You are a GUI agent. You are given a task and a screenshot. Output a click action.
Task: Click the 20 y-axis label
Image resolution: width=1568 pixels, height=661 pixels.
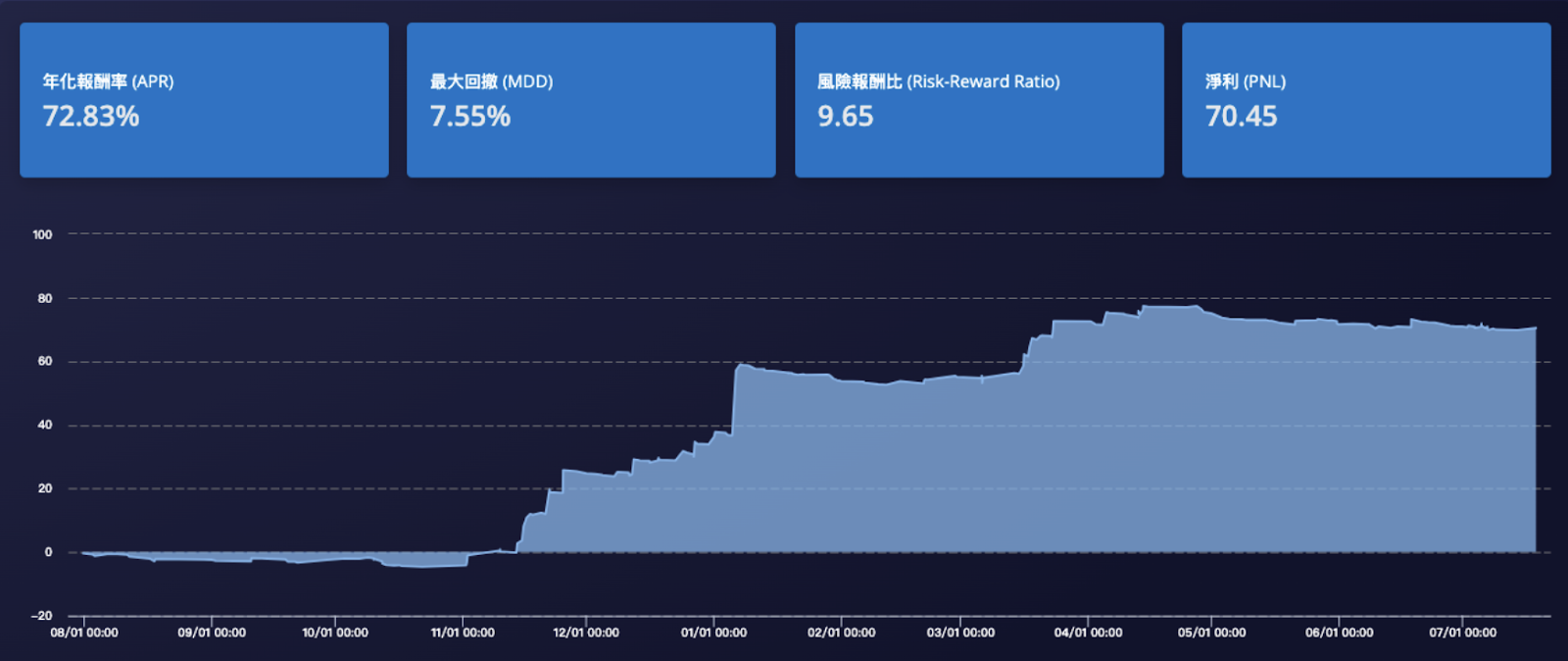(45, 488)
